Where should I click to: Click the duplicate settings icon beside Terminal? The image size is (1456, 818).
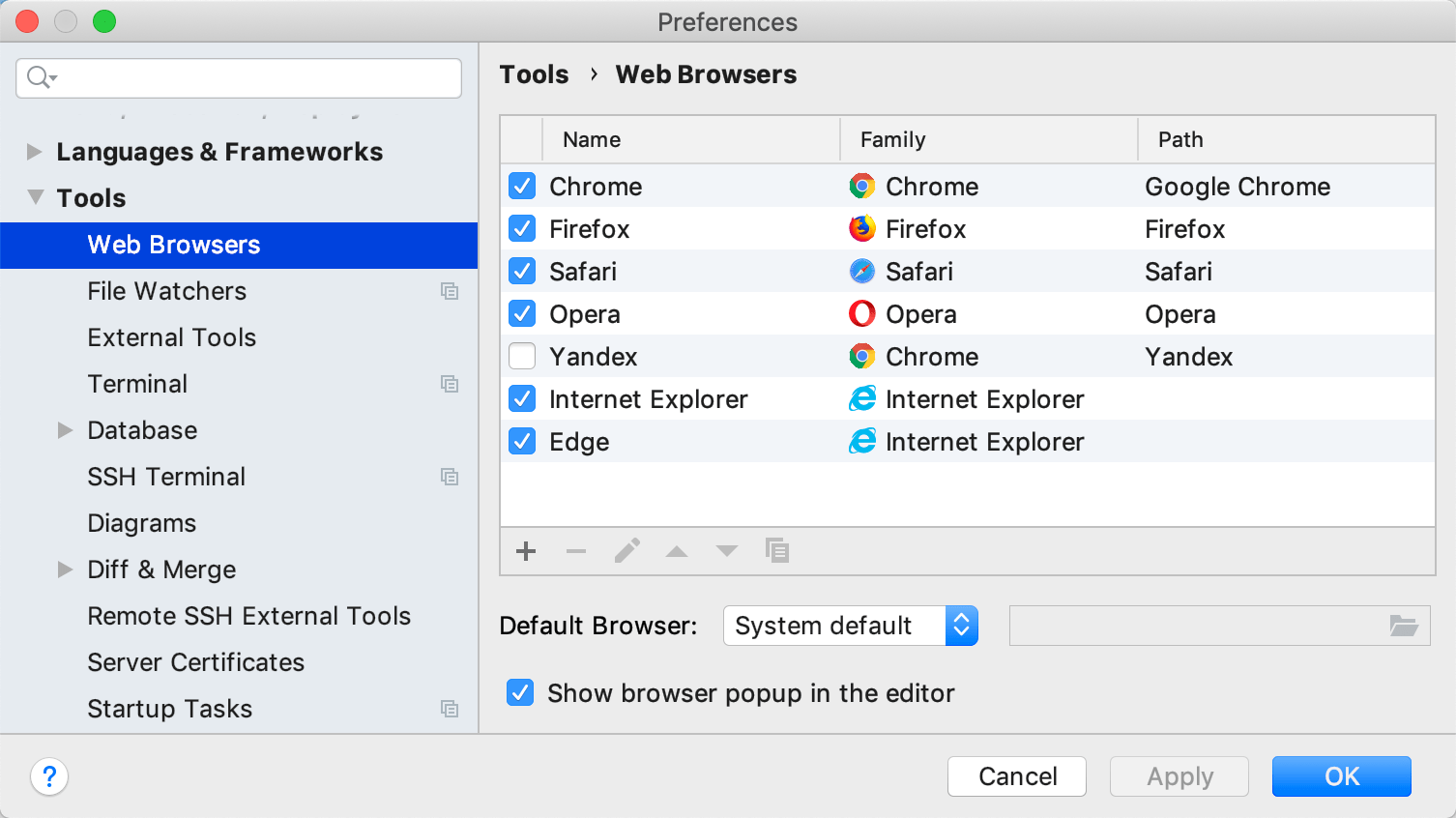coord(450,384)
